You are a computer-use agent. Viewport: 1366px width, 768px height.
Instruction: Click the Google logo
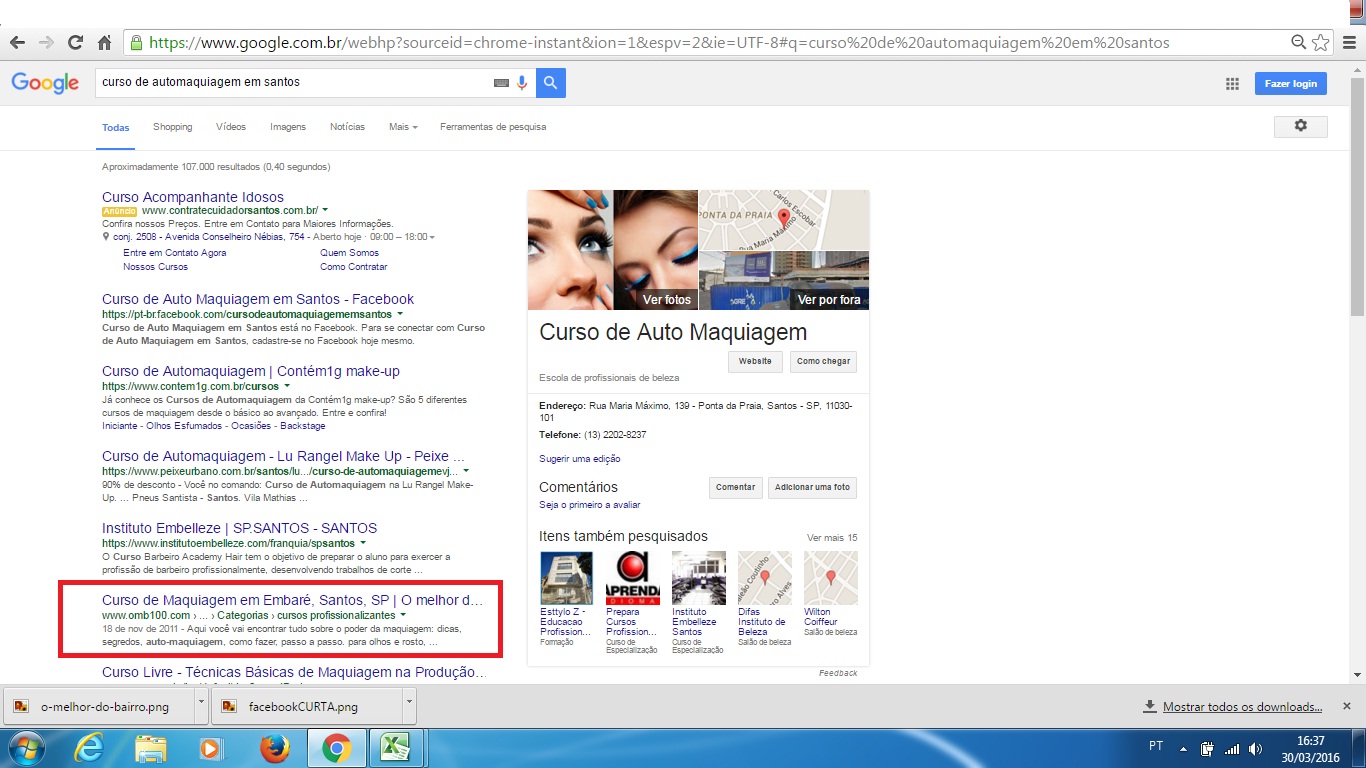pos(45,83)
